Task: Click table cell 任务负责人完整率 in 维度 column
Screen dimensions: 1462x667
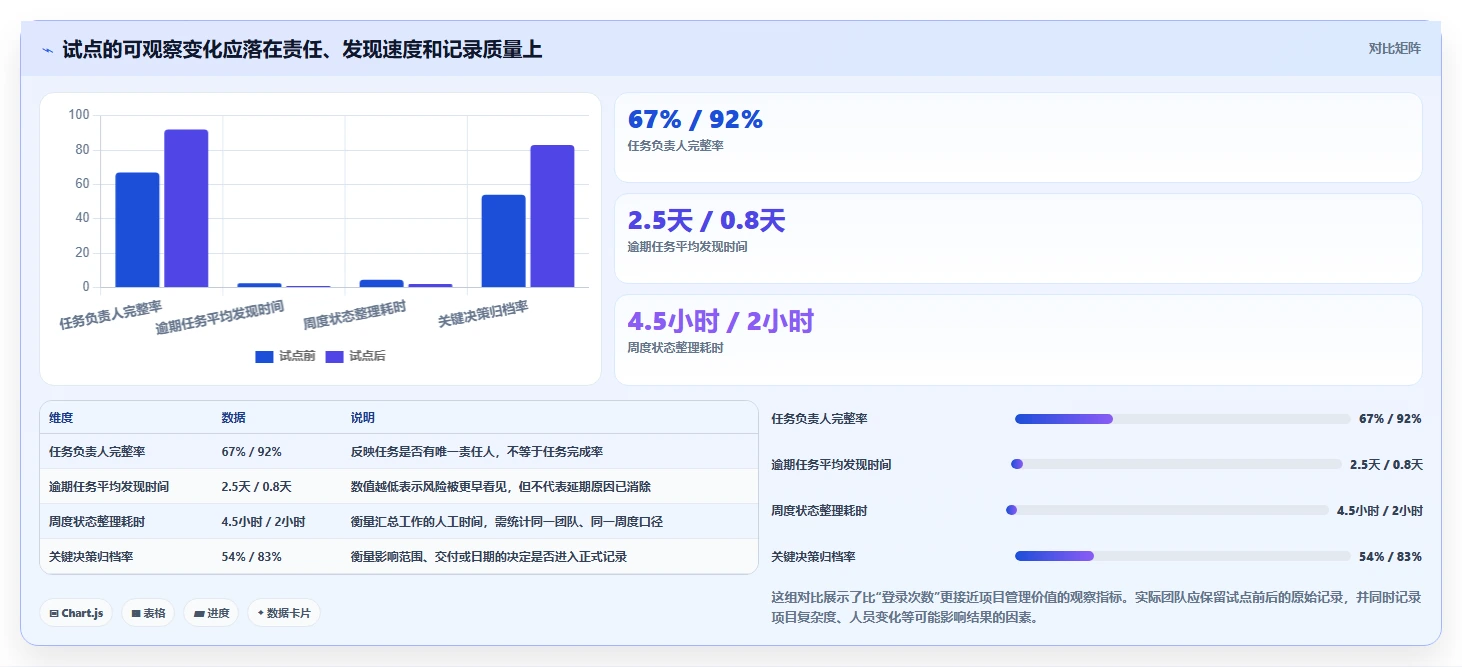Action: click(x=97, y=452)
